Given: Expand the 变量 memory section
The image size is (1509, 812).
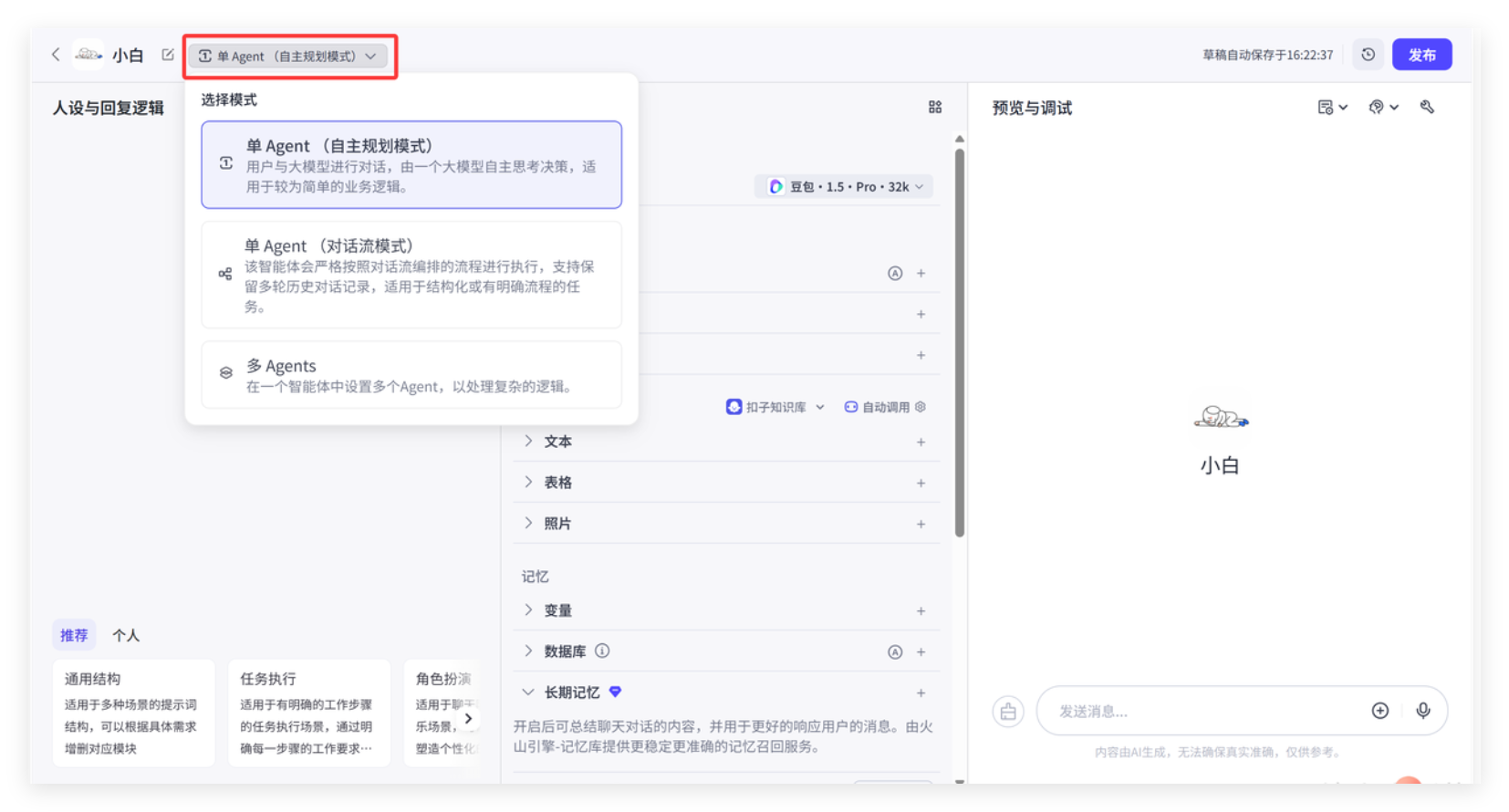Looking at the screenshot, I should [528, 610].
